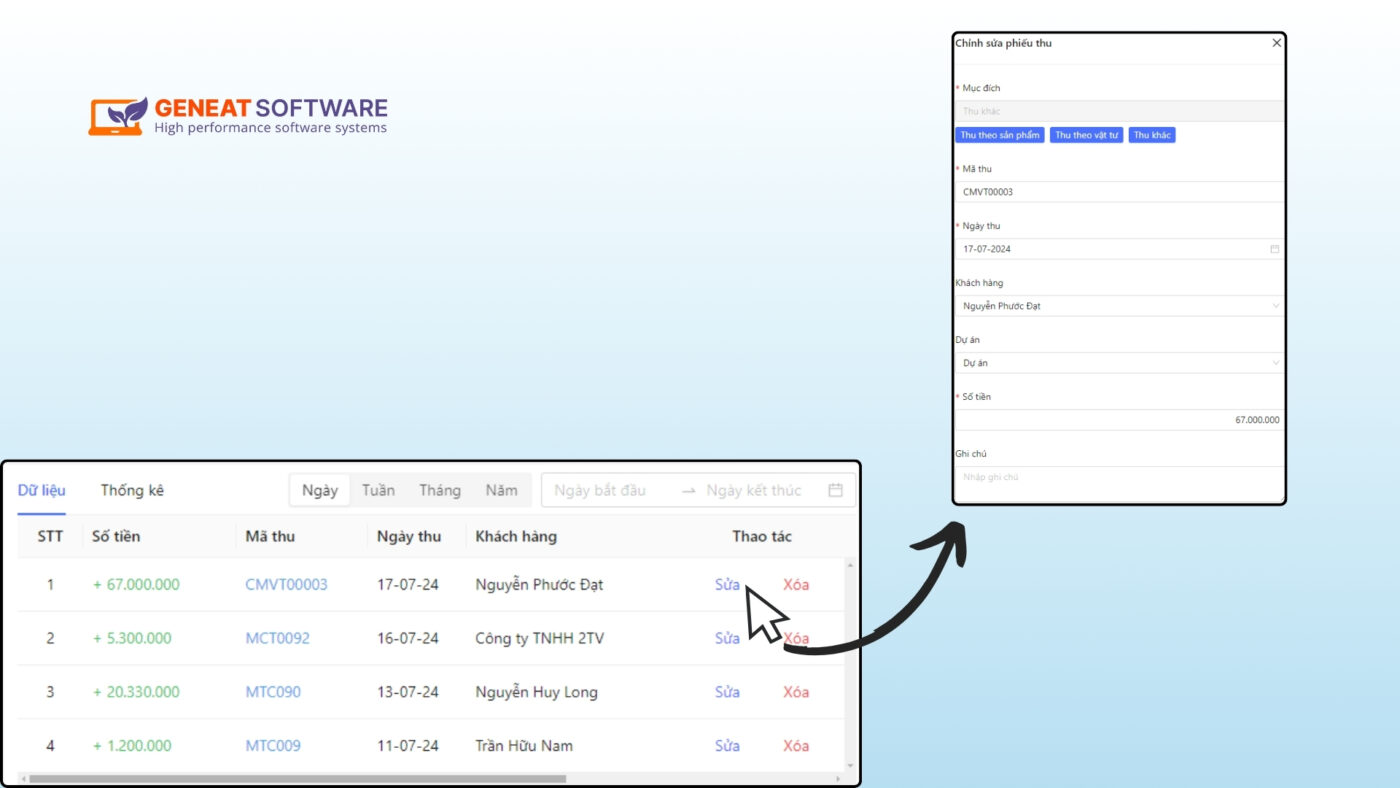1400x788 pixels.
Task: Select the Ngày period filter
Action: (320, 490)
